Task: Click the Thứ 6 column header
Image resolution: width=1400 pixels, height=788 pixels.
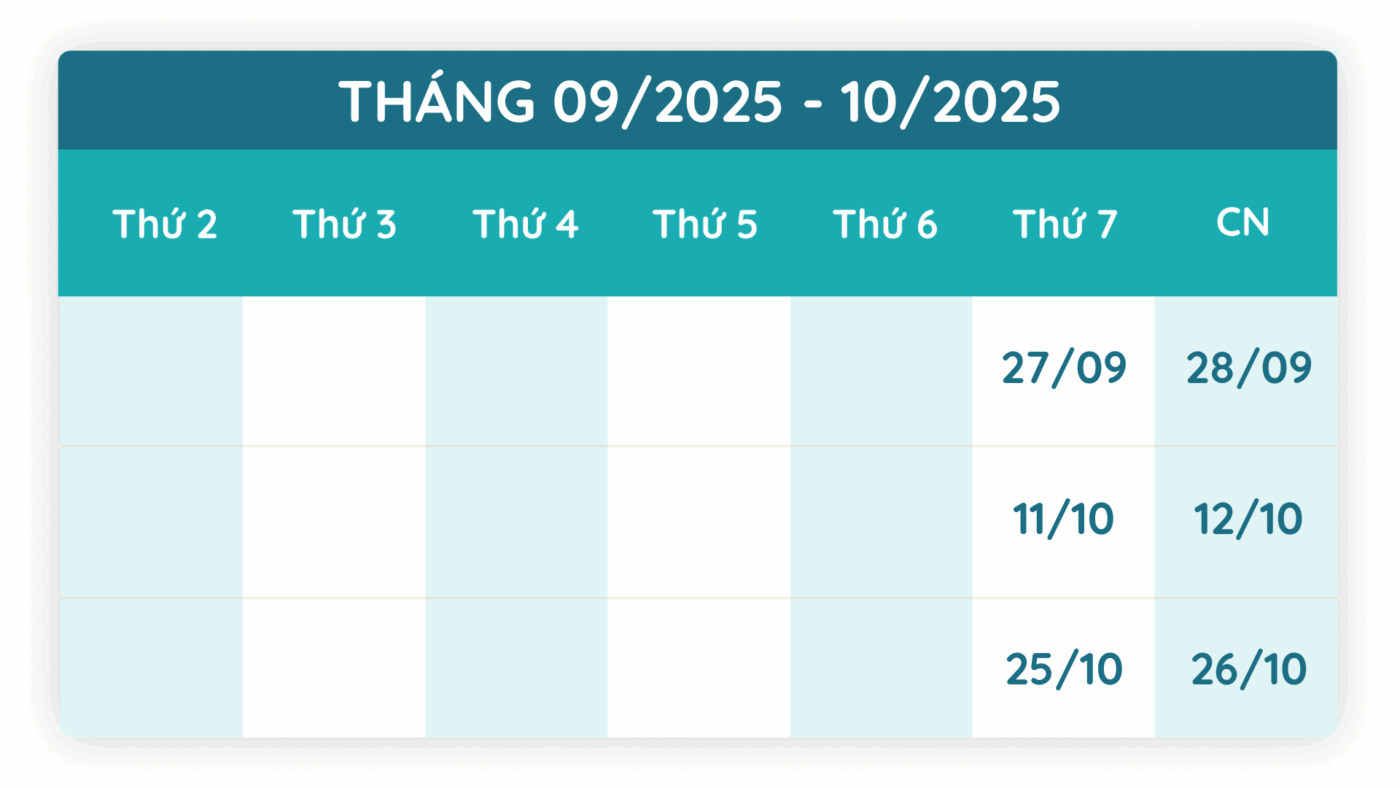Action: pyautogui.click(x=885, y=225)
